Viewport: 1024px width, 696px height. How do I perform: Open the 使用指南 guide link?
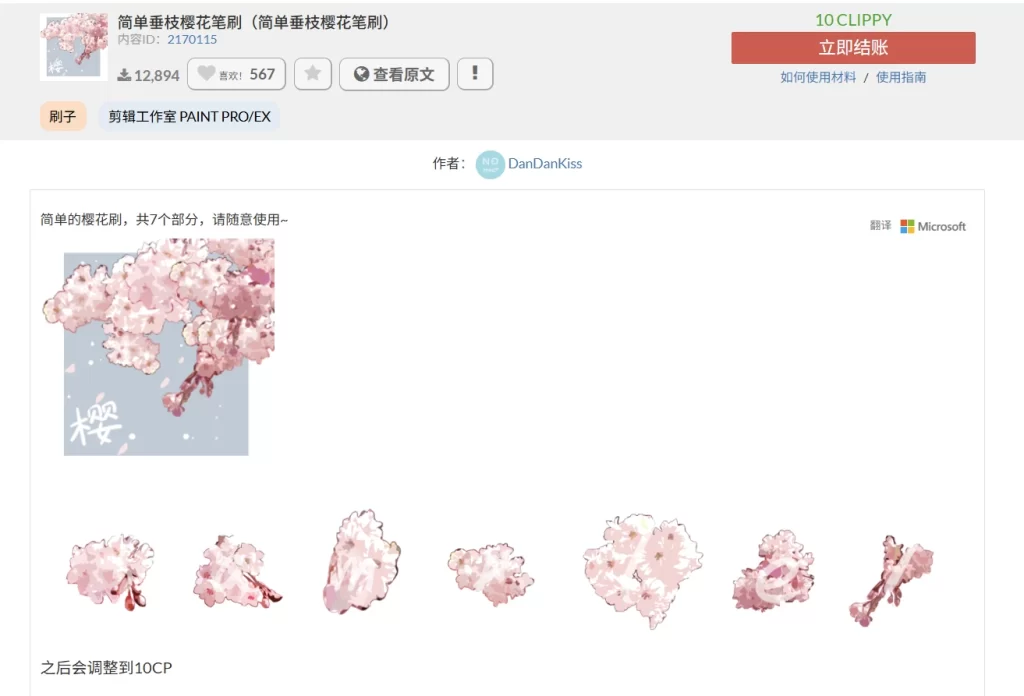click(901, 77)
